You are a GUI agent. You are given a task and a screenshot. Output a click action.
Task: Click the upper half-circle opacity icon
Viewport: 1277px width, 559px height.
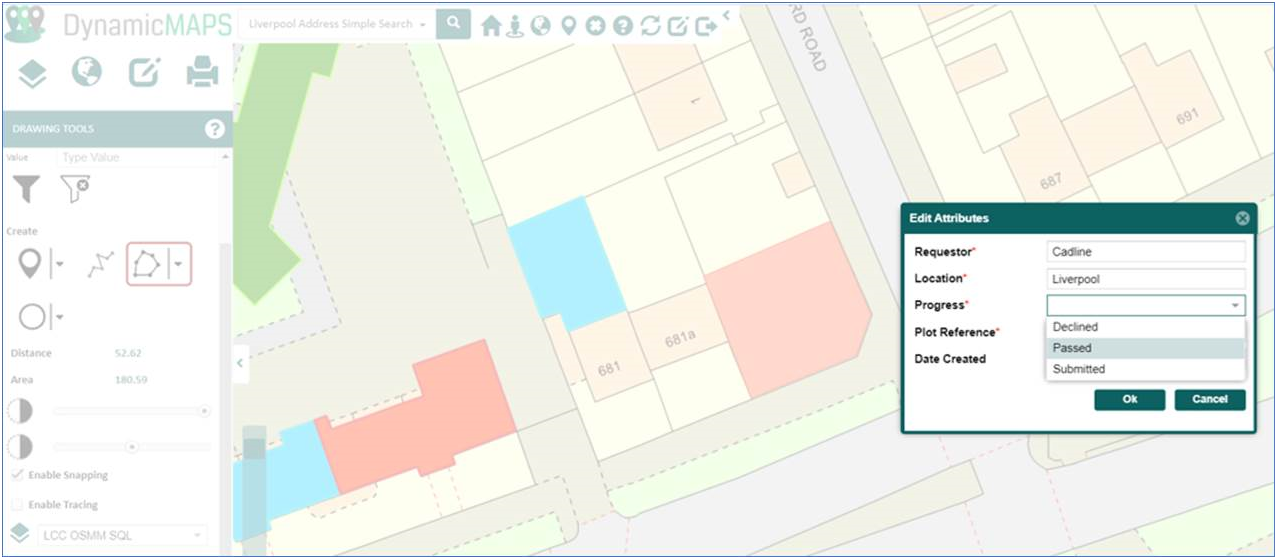[20, 410]
